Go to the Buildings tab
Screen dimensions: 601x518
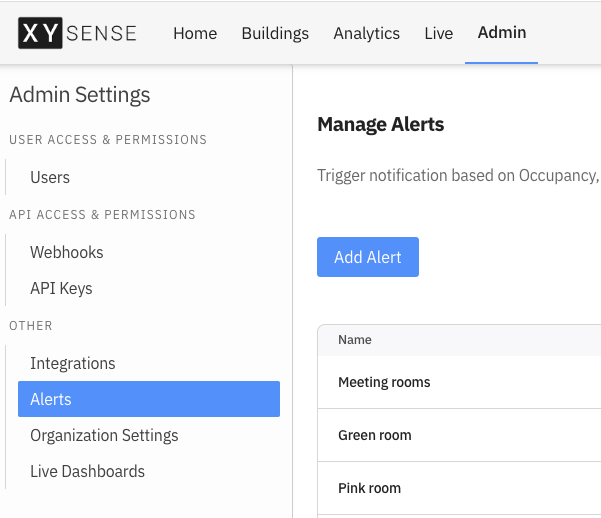[275, 33]
